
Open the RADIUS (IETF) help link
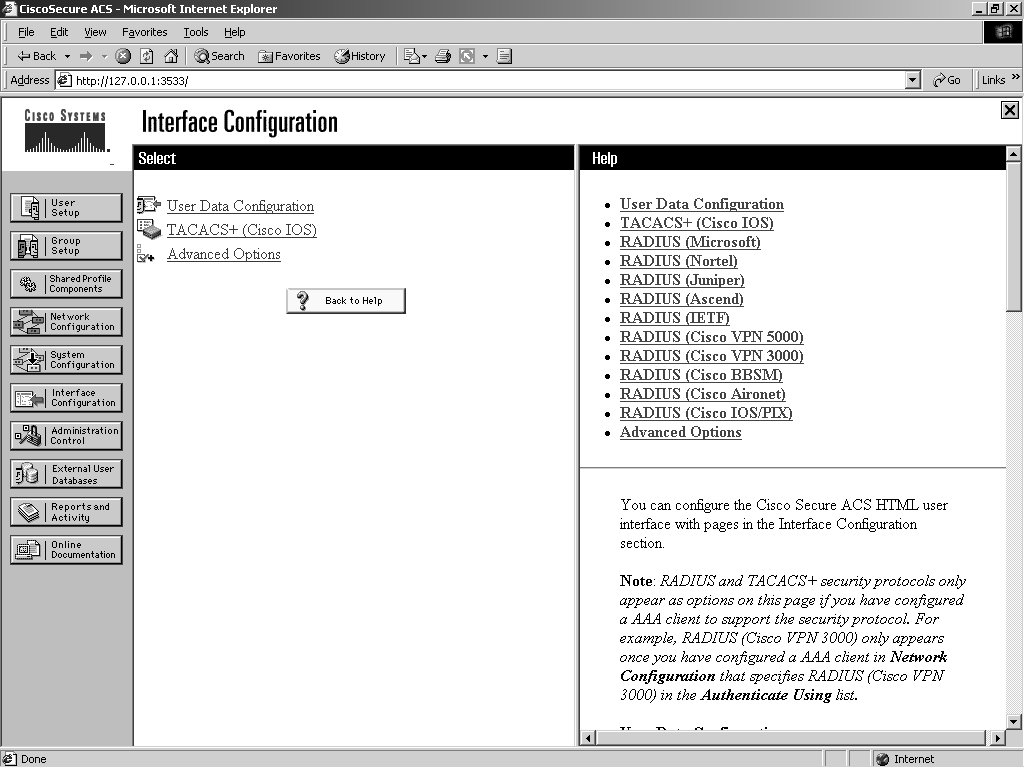click(675, 318)
